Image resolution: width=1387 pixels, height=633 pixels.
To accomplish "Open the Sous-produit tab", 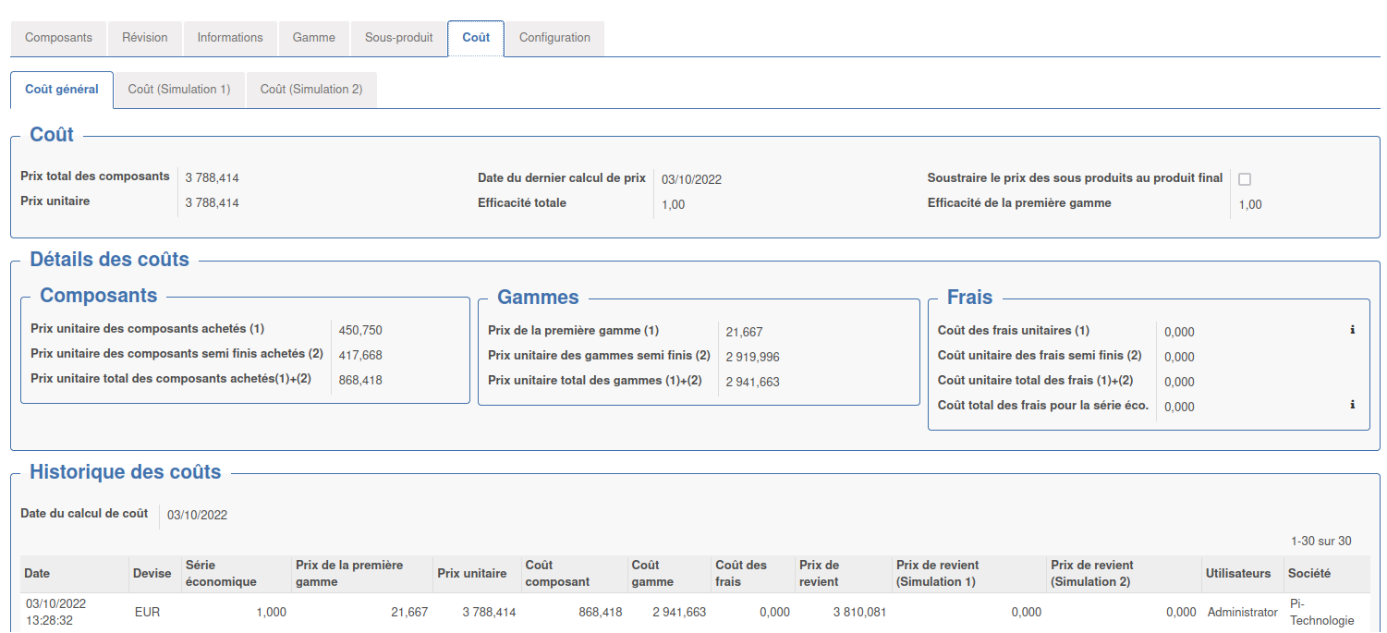I will 399,38.
